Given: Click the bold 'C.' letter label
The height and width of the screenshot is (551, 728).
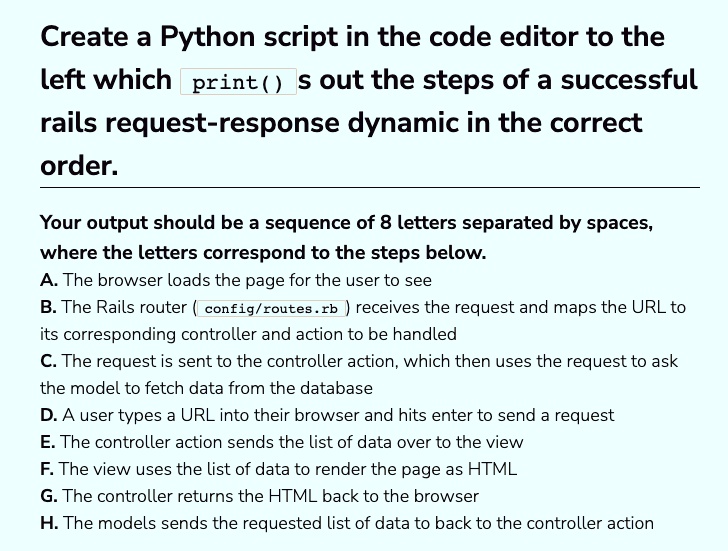Looking at the screenshot, I should [x=48, y=361].
